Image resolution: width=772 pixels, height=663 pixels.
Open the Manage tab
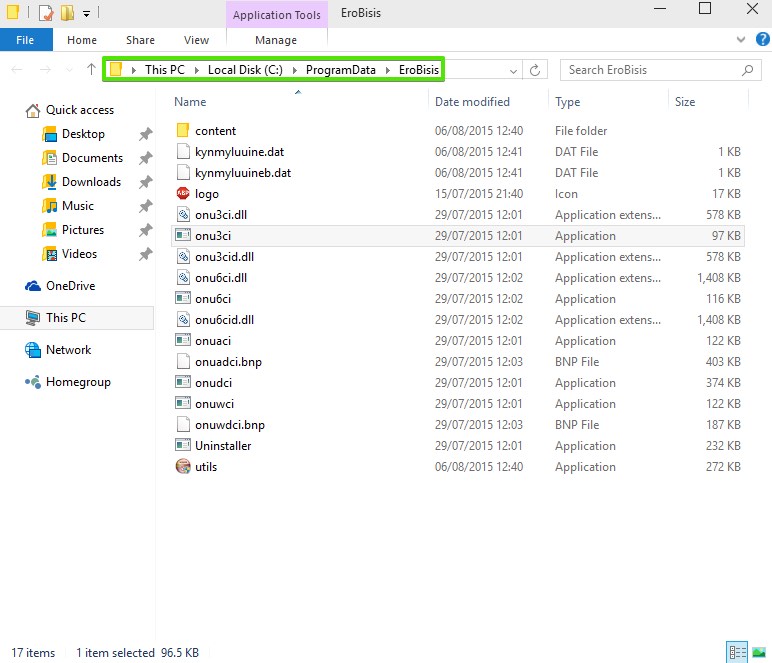pyautogui.click(x=276, y=40)
